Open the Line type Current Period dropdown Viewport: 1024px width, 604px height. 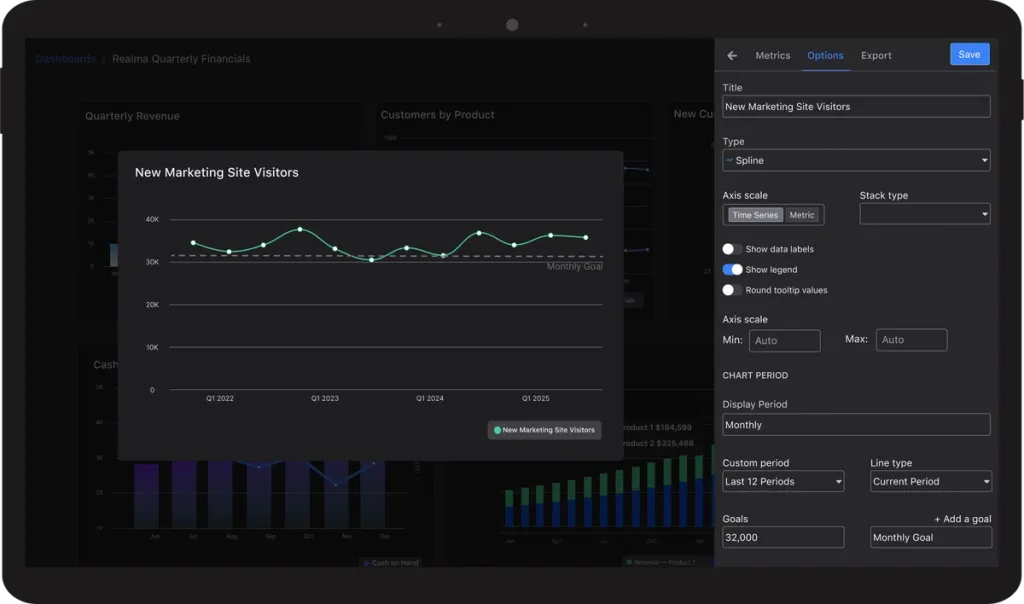(x=931, y=481)
